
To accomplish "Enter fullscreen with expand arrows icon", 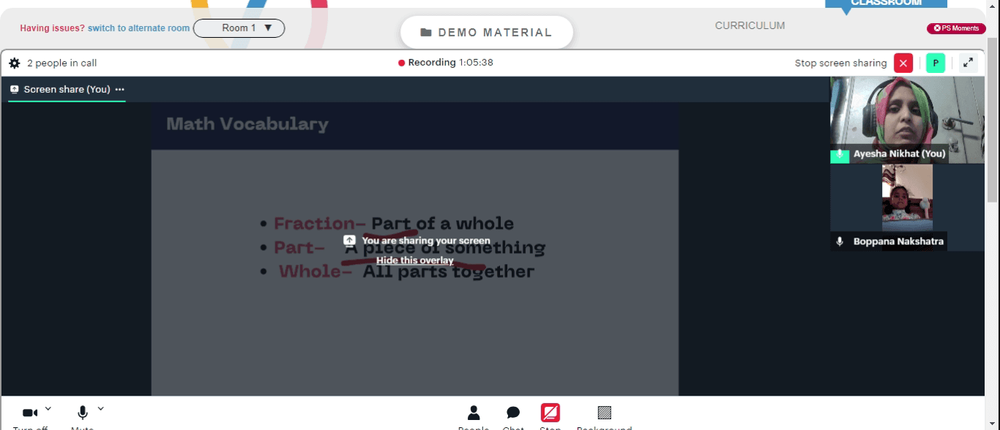I will (968, 63).
